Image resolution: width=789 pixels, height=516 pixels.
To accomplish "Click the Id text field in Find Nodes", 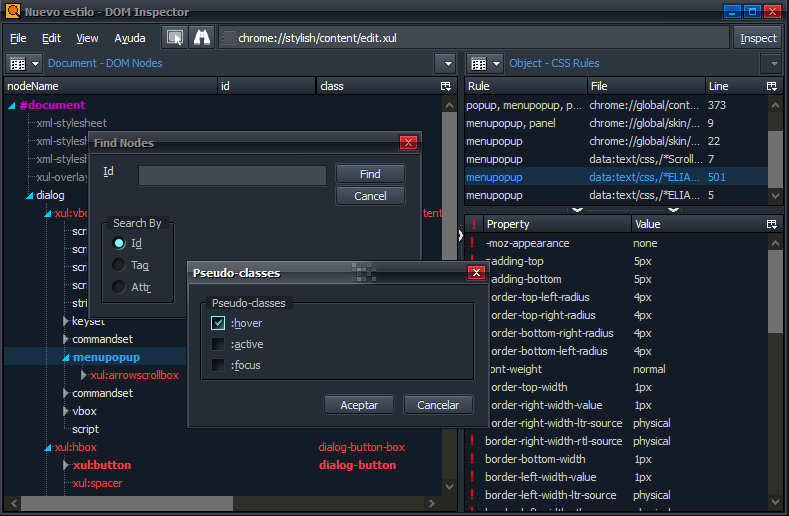I will [x=232, y=176].
